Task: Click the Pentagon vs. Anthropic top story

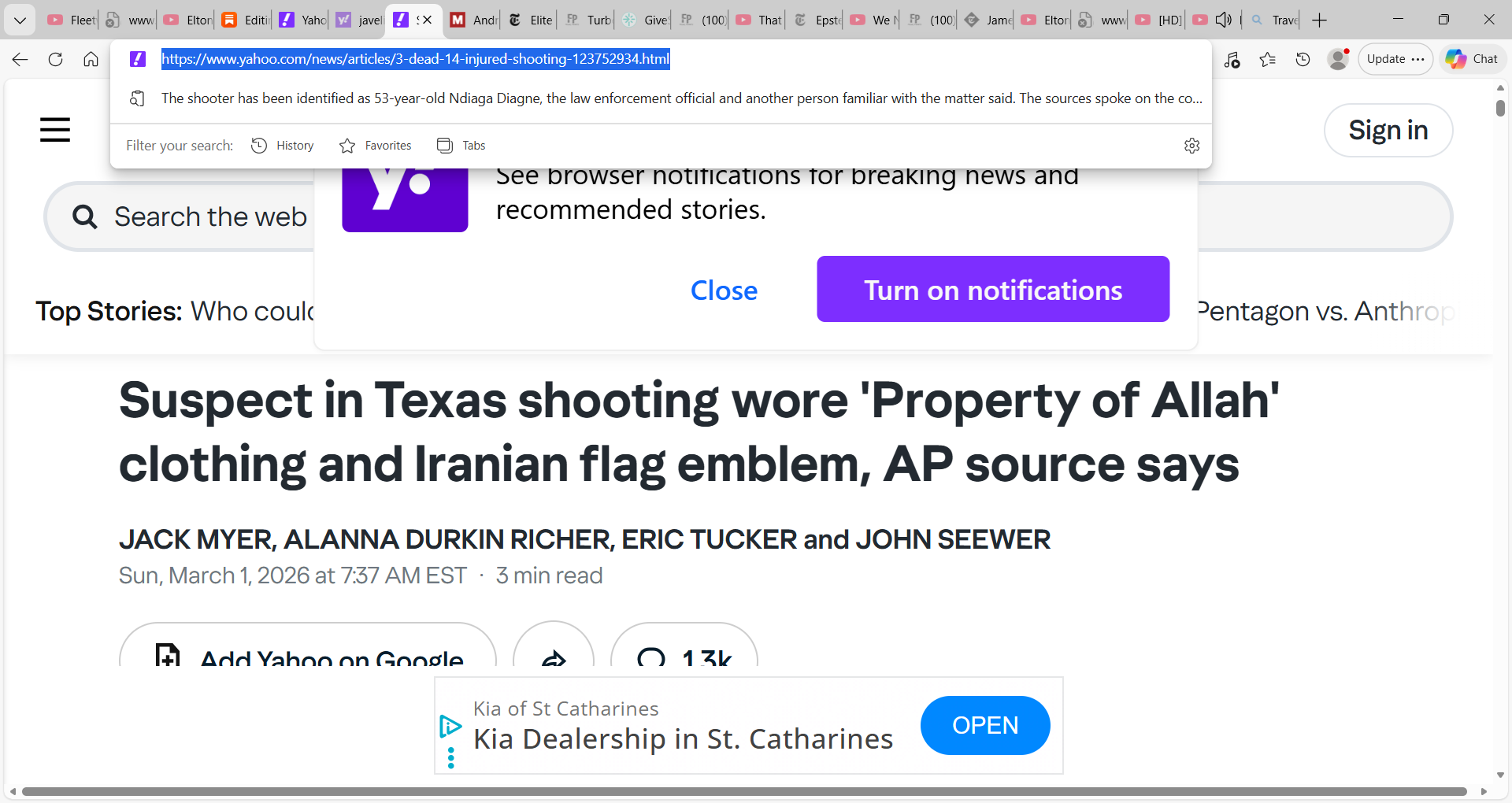Action: pyautogui.click(x=1327, y=312)
